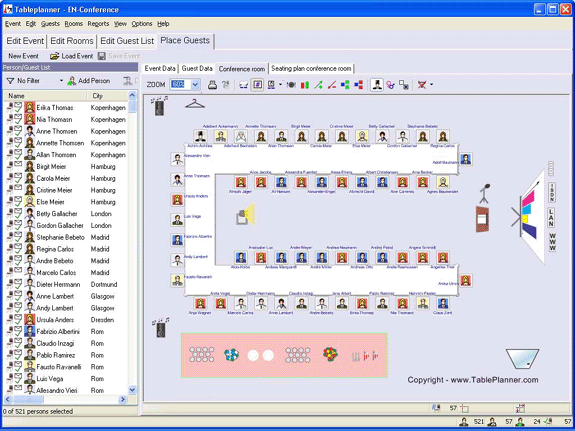Click the New Event button
575x431 pixels.
point(23,56)
